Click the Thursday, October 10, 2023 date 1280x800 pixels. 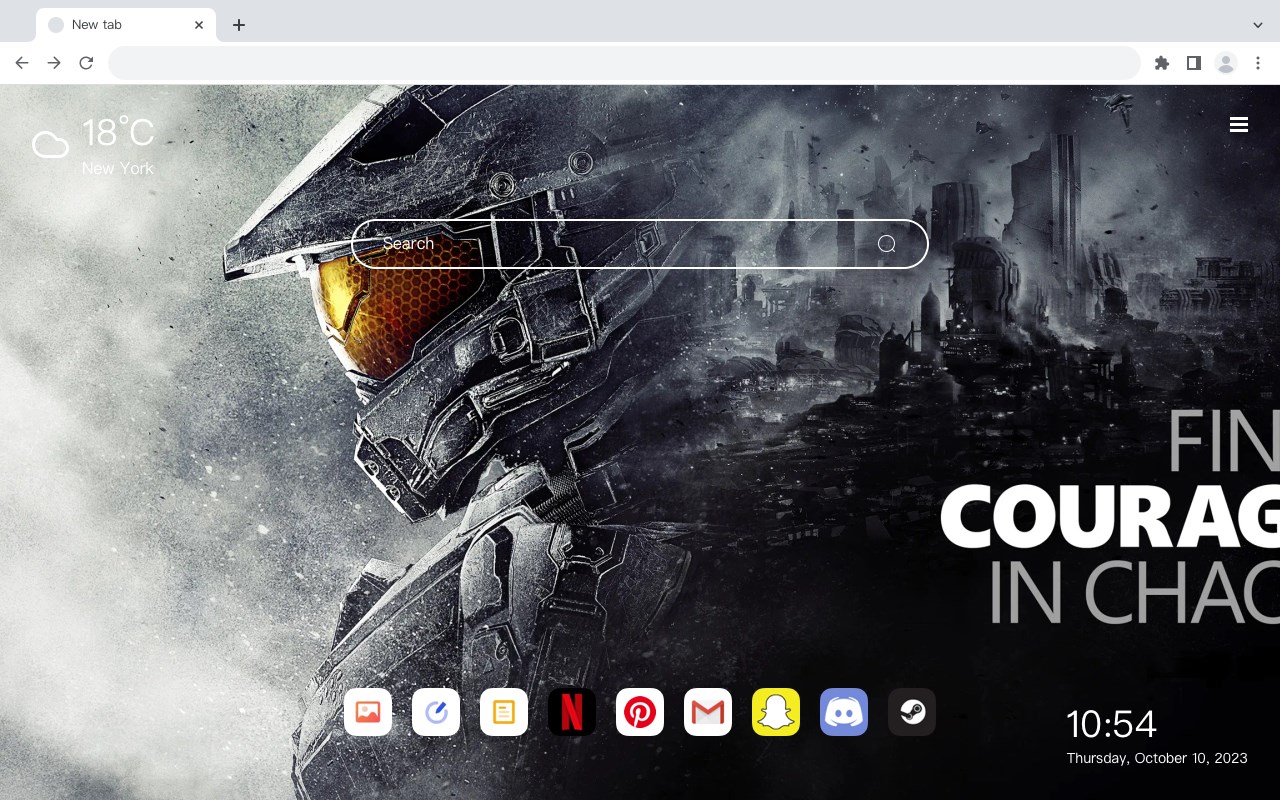(1157, 758)
